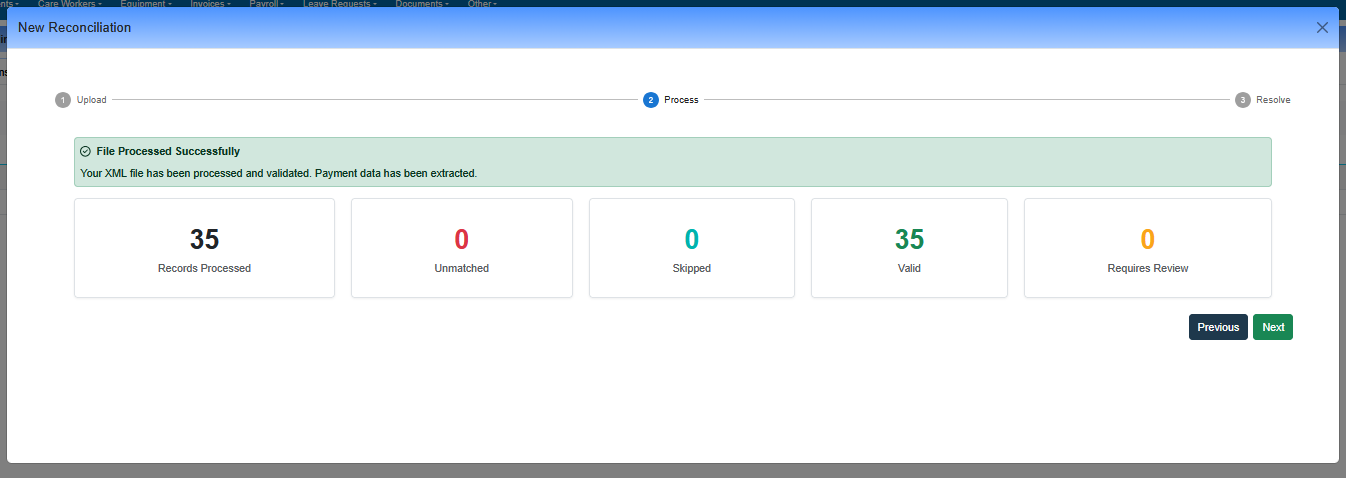Click the 'Your XML file has been processed' message
The width and height of the screenshot is (1346, 478).
point(279,174)
